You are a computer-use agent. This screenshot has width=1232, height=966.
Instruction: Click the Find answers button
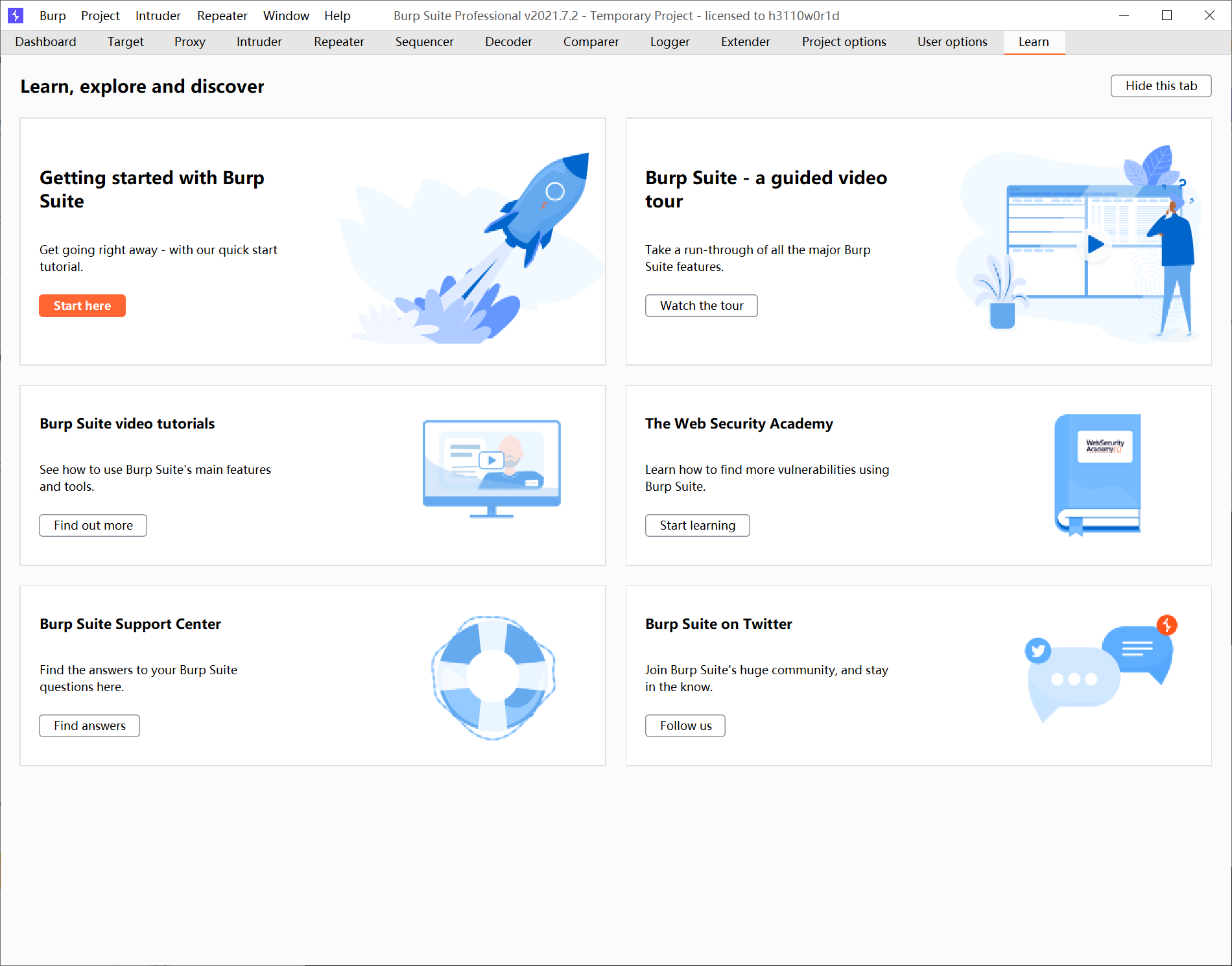89,725
